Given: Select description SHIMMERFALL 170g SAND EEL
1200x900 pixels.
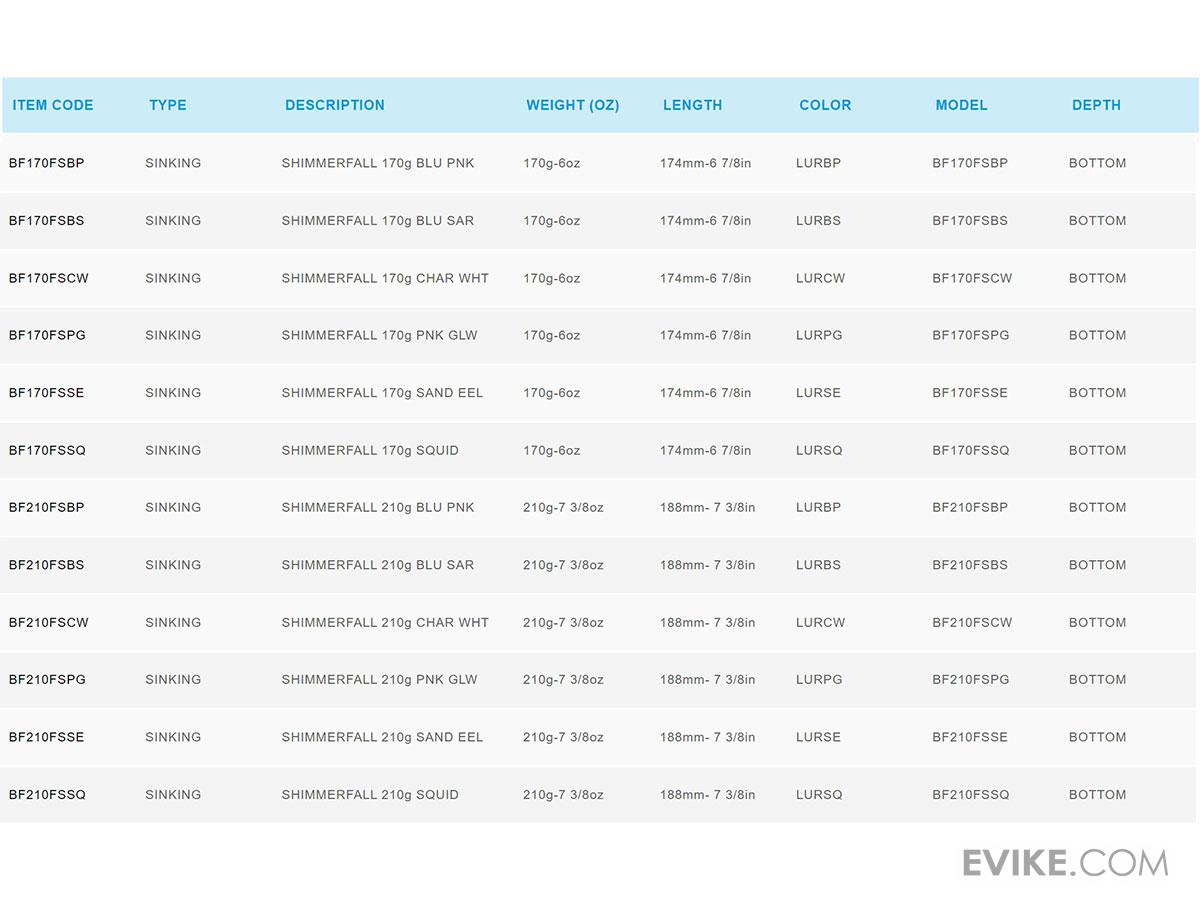Looking at the screenshot, I should [382, 393].
